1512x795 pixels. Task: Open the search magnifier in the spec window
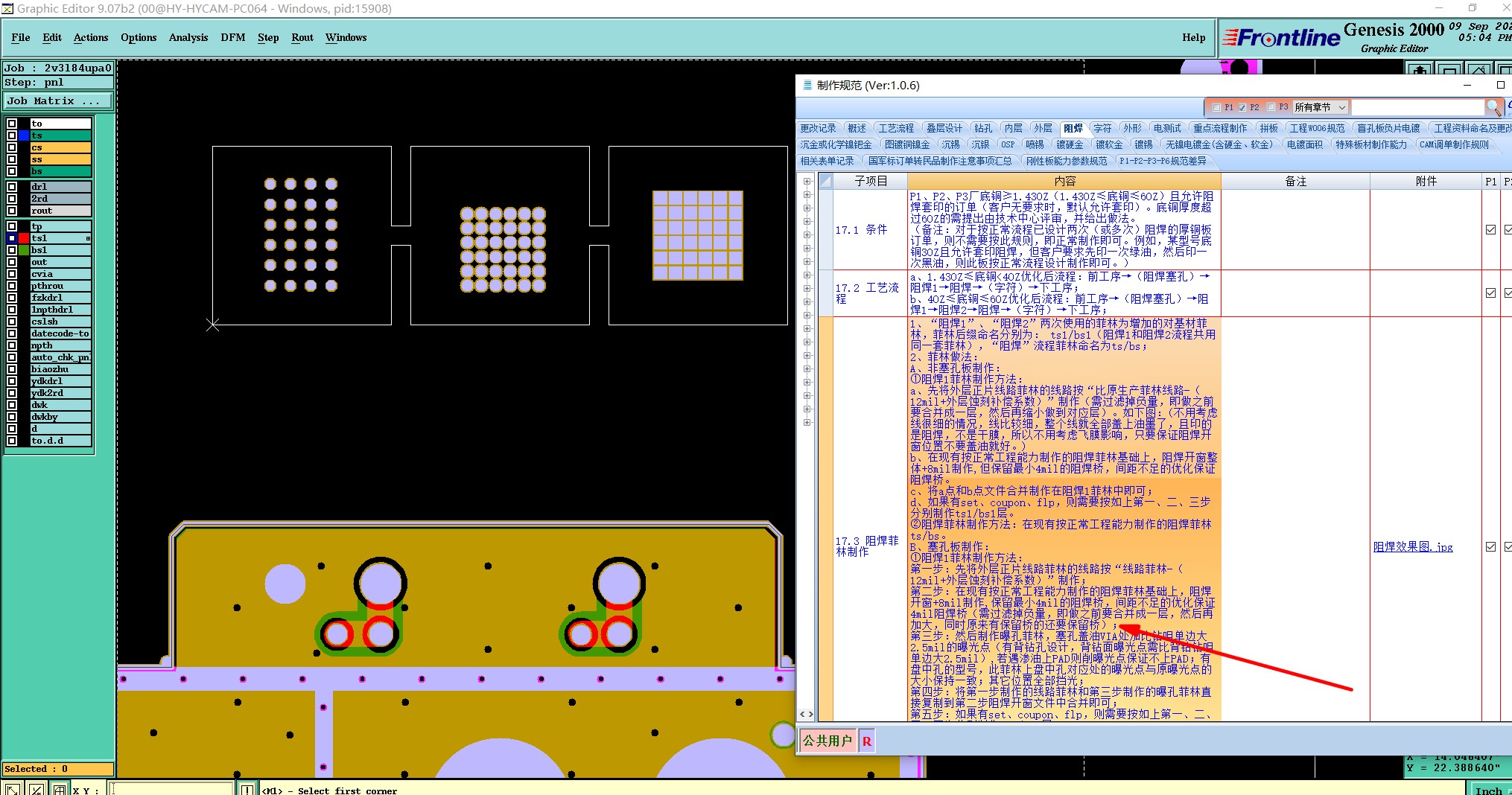pos(1493,107)
